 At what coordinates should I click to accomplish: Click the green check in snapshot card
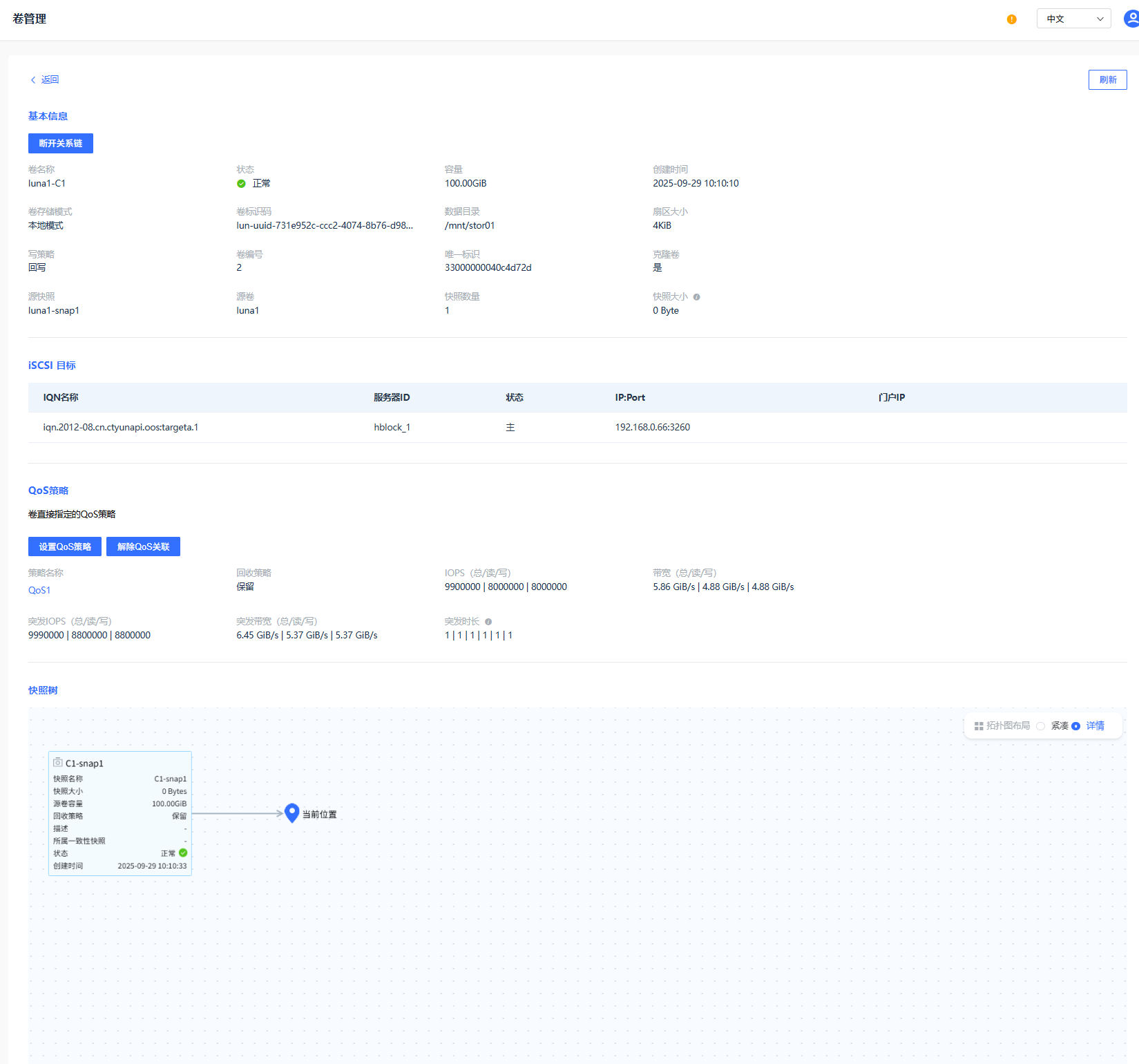pyautogui.click(x=183, y=853)
